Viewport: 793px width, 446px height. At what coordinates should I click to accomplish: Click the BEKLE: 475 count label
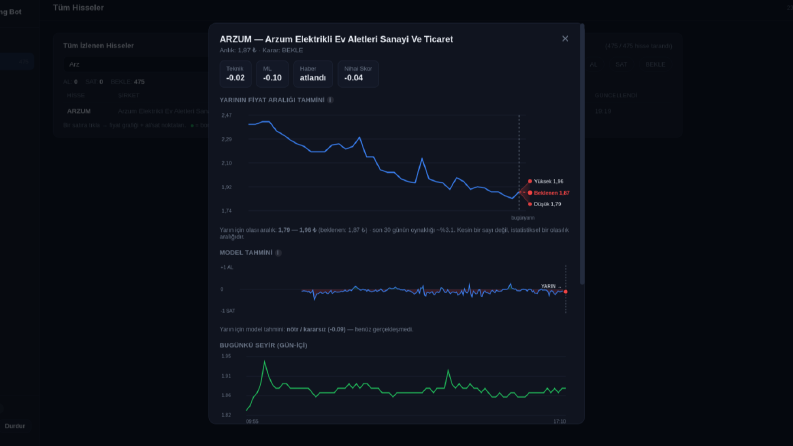[127, 82]
